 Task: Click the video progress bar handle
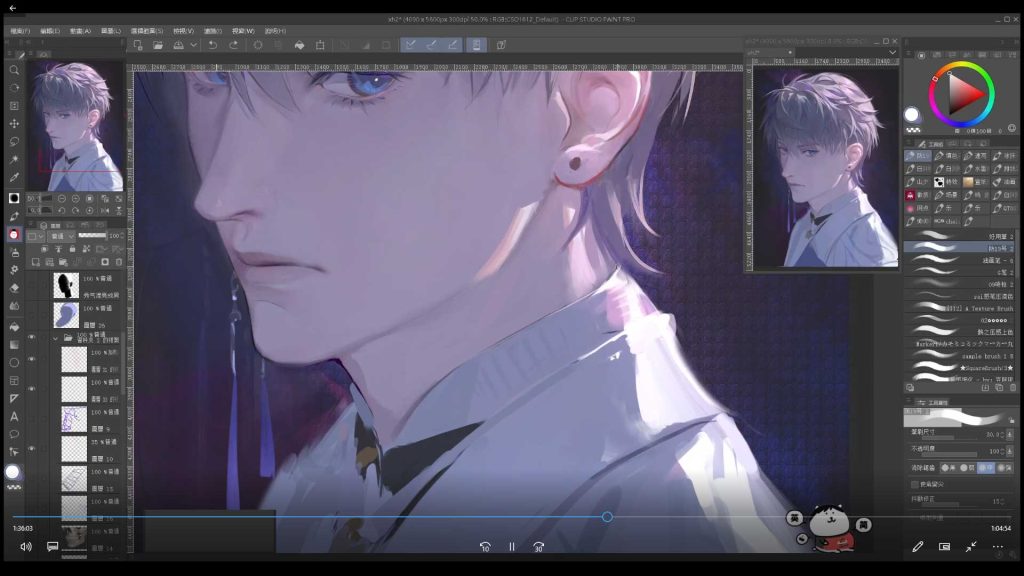point(607,517)
